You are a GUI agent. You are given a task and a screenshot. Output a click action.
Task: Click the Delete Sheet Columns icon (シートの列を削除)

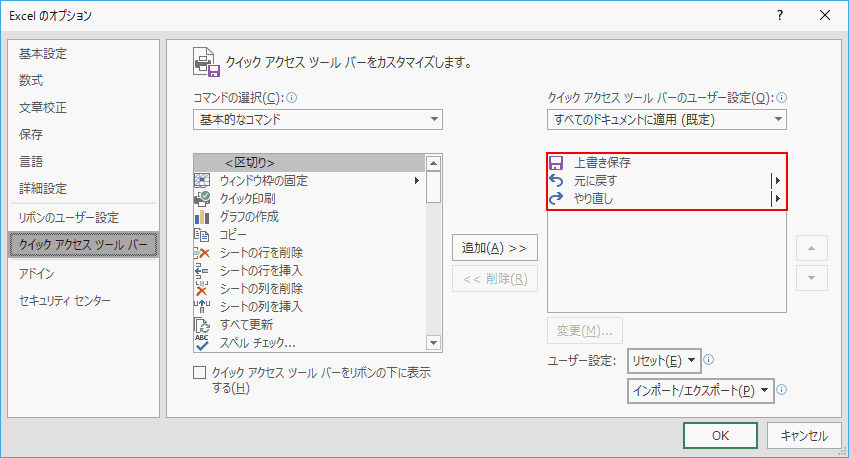[x=202, y=289]
